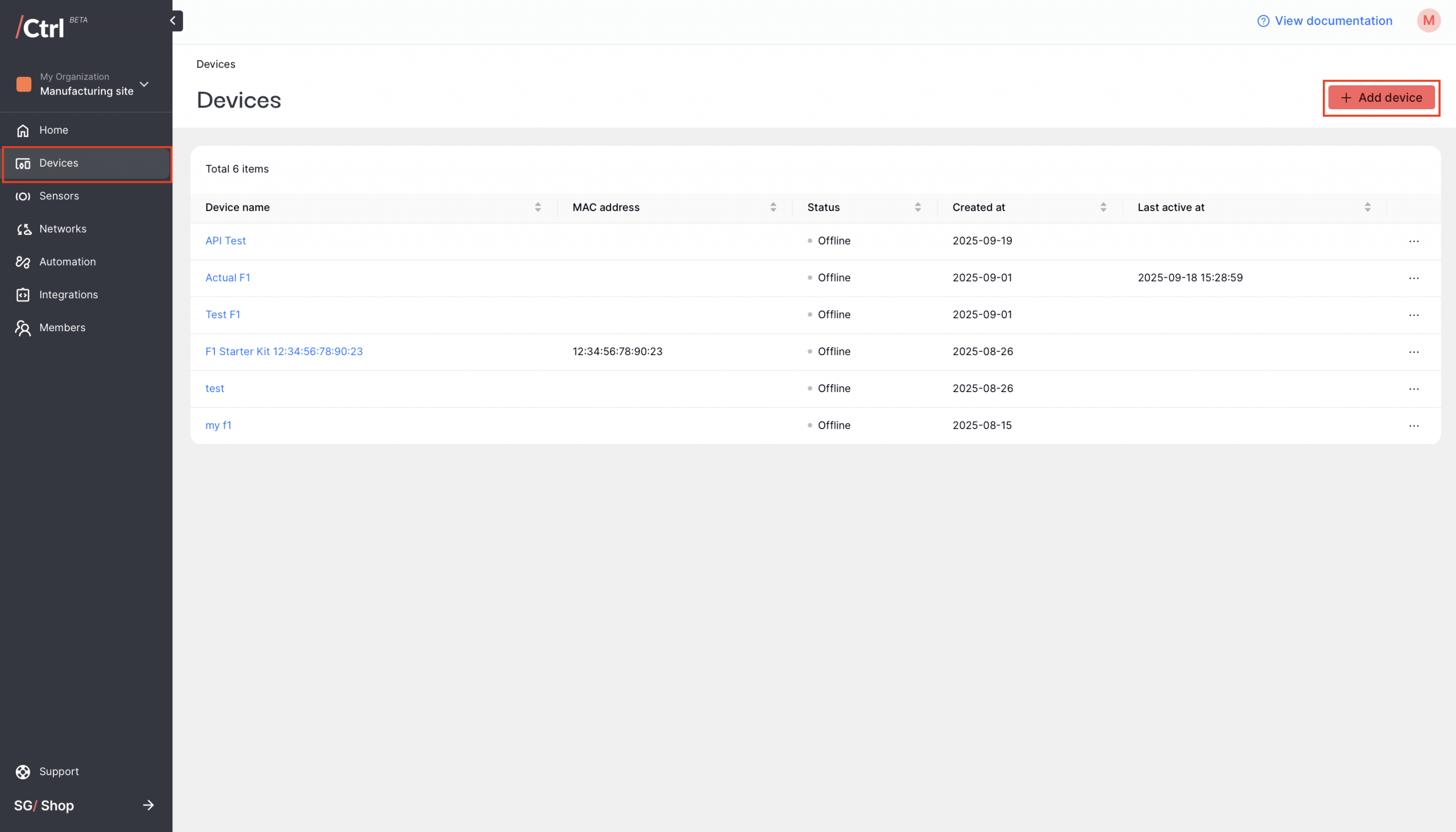Open more options for API Test row
This screenshot has width=1456, height=832.
coord(1413,241)
